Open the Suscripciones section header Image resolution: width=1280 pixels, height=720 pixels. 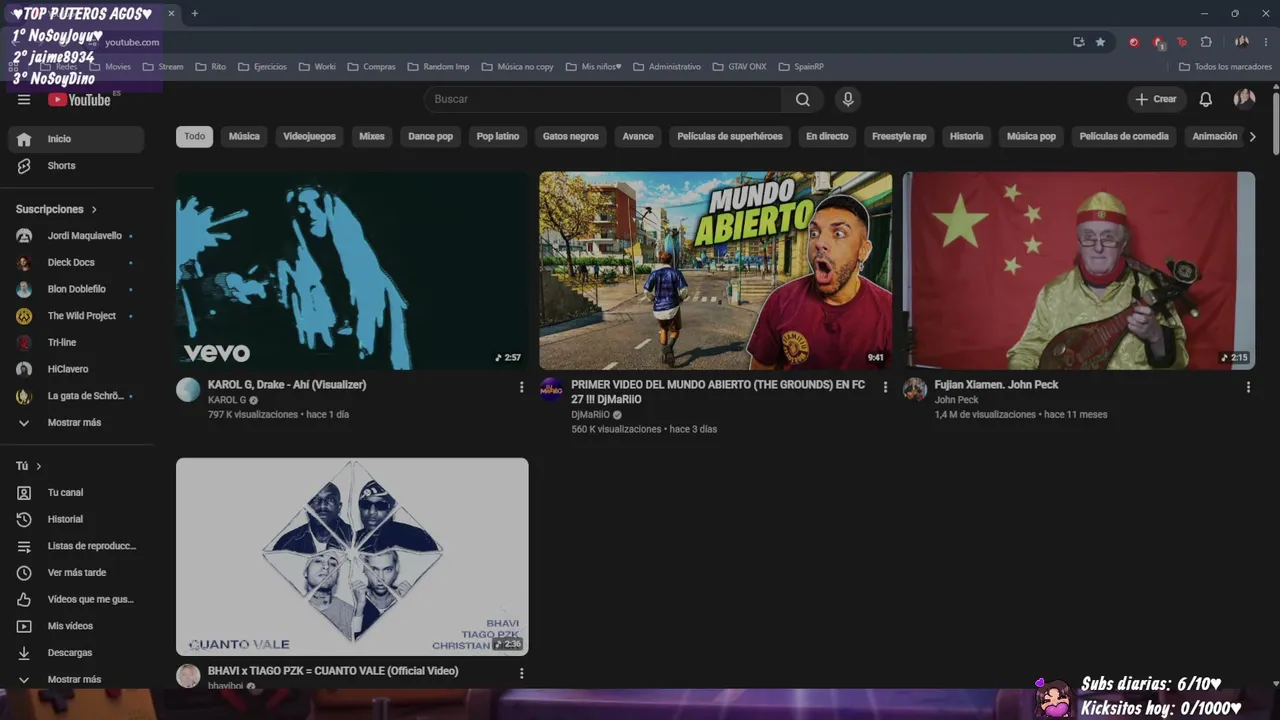coord(56,210)
